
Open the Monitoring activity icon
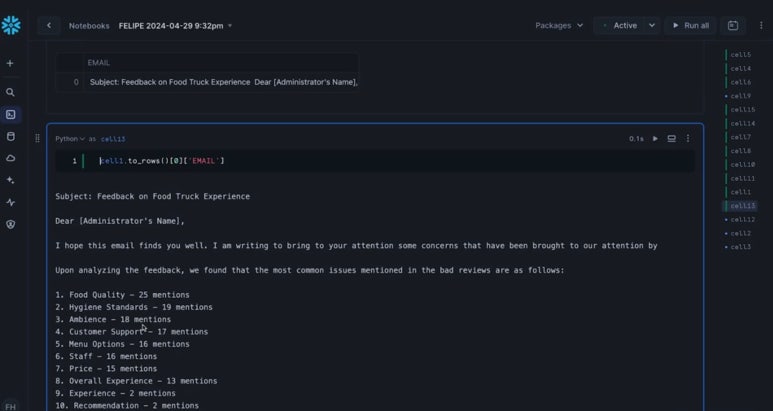(11, 202)
